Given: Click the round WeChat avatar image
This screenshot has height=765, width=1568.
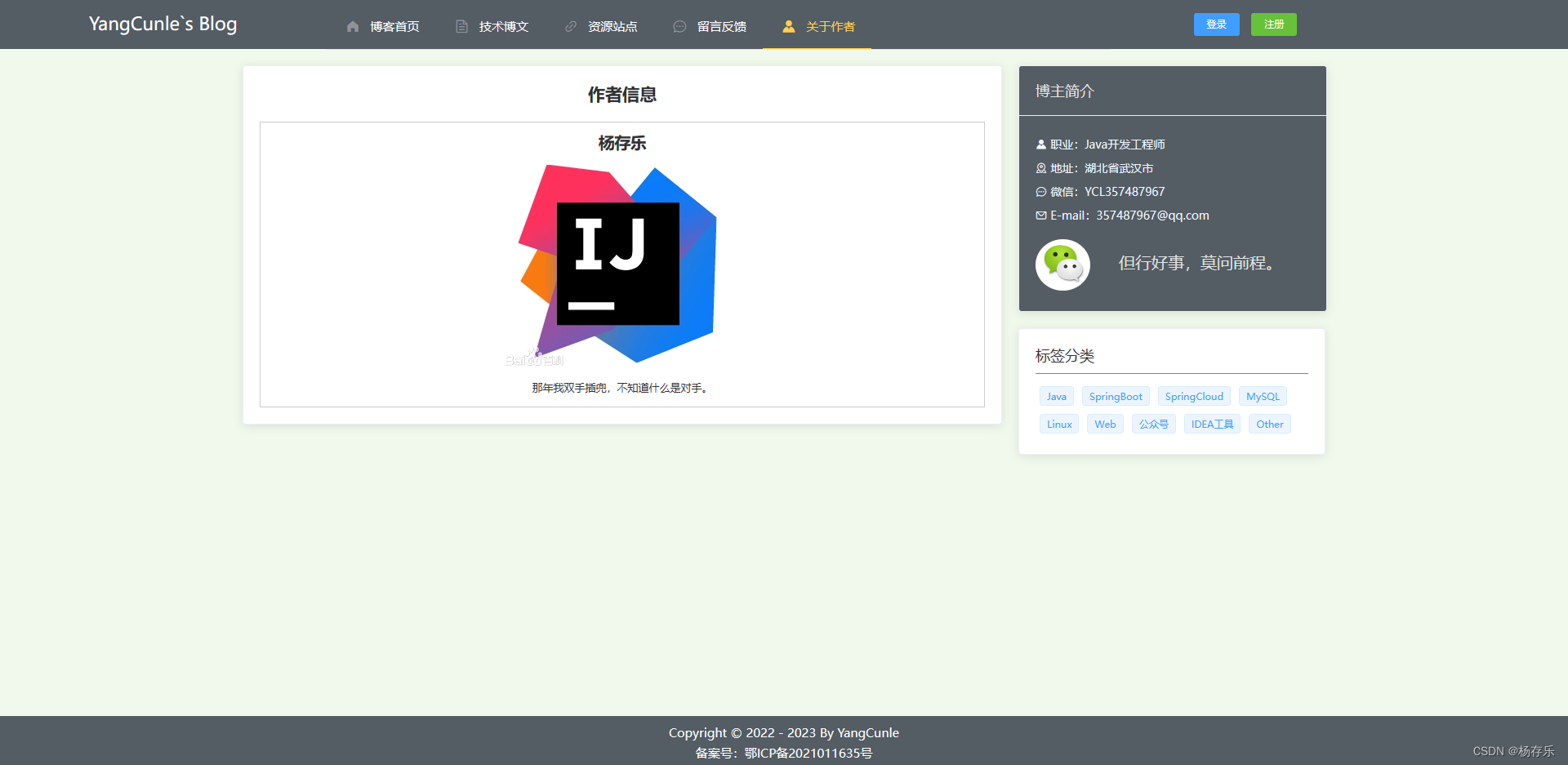Looking at the screenshot, I should (x=1062, y=265).
